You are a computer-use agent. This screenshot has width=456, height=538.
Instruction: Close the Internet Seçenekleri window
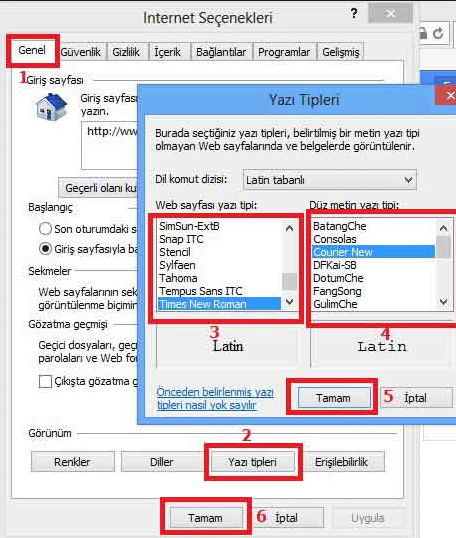click(390, 13)
